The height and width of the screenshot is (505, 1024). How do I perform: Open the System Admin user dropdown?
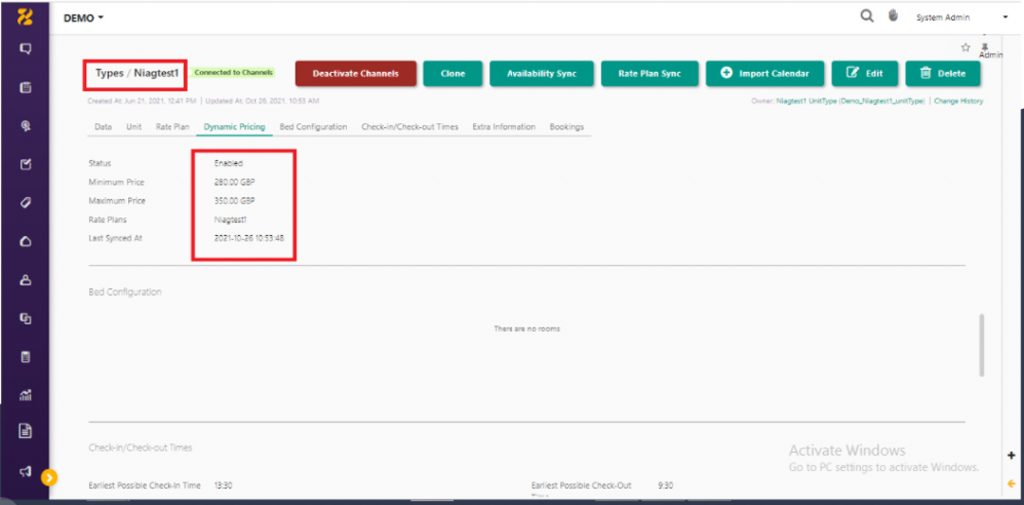click(x=962, y=18)
